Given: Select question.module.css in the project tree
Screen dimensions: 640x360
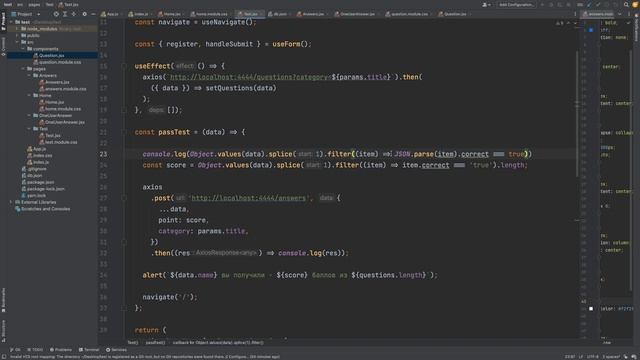Looking at the screenshot, I should [x=60, y=62].
